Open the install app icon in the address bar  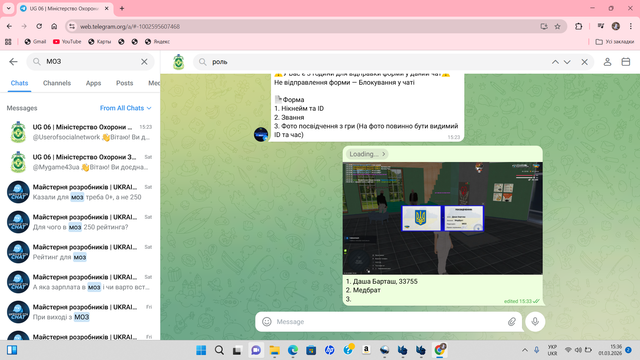coord(544,27)
